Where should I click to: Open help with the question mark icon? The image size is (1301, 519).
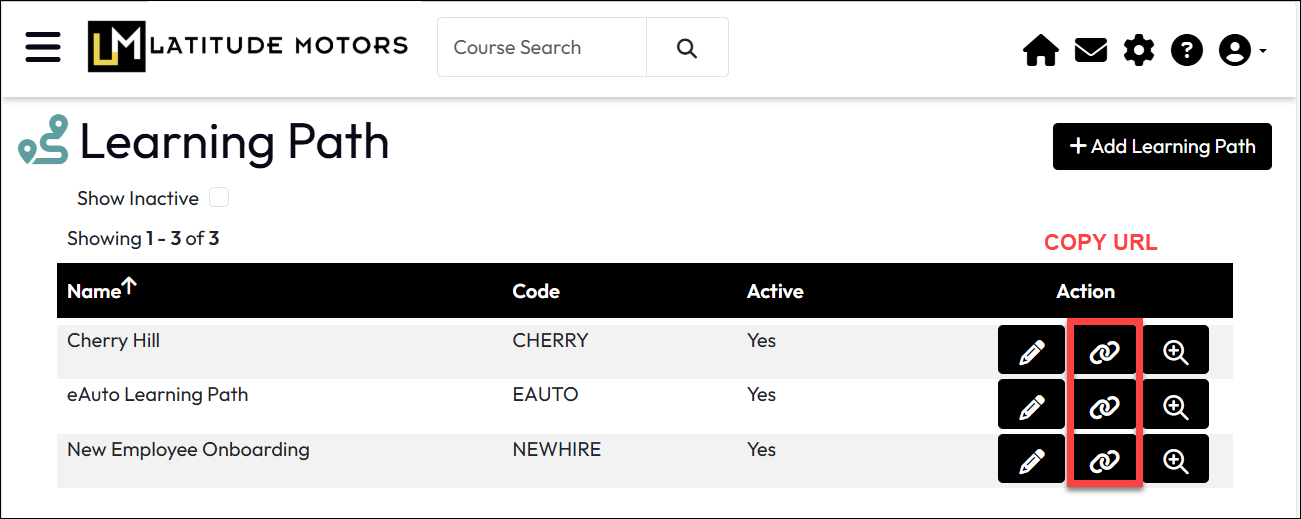[x=1186, y=50]
